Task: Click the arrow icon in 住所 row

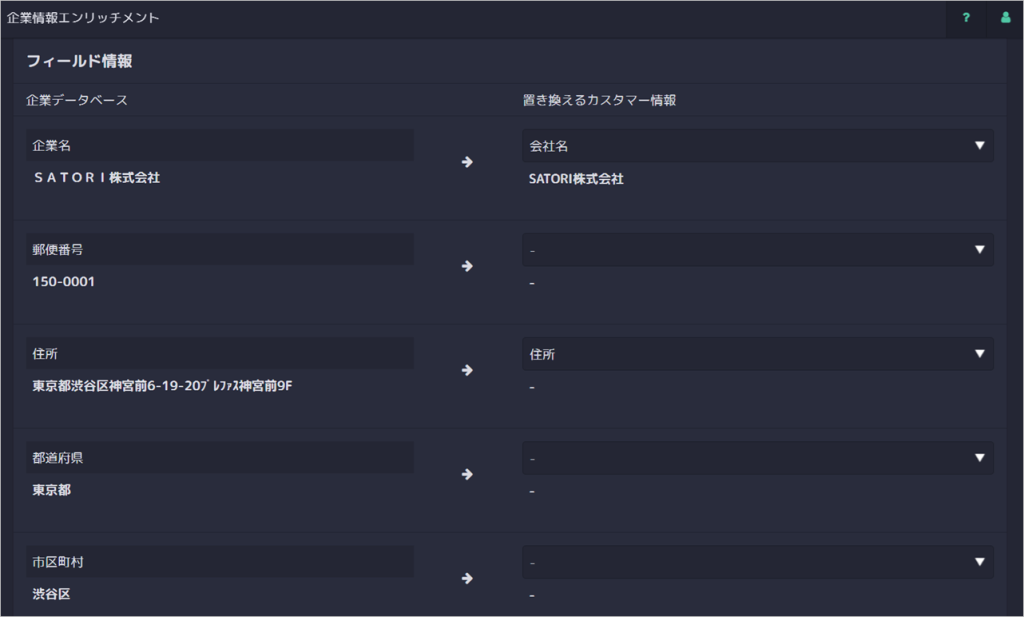Action: tap(467, 370)
